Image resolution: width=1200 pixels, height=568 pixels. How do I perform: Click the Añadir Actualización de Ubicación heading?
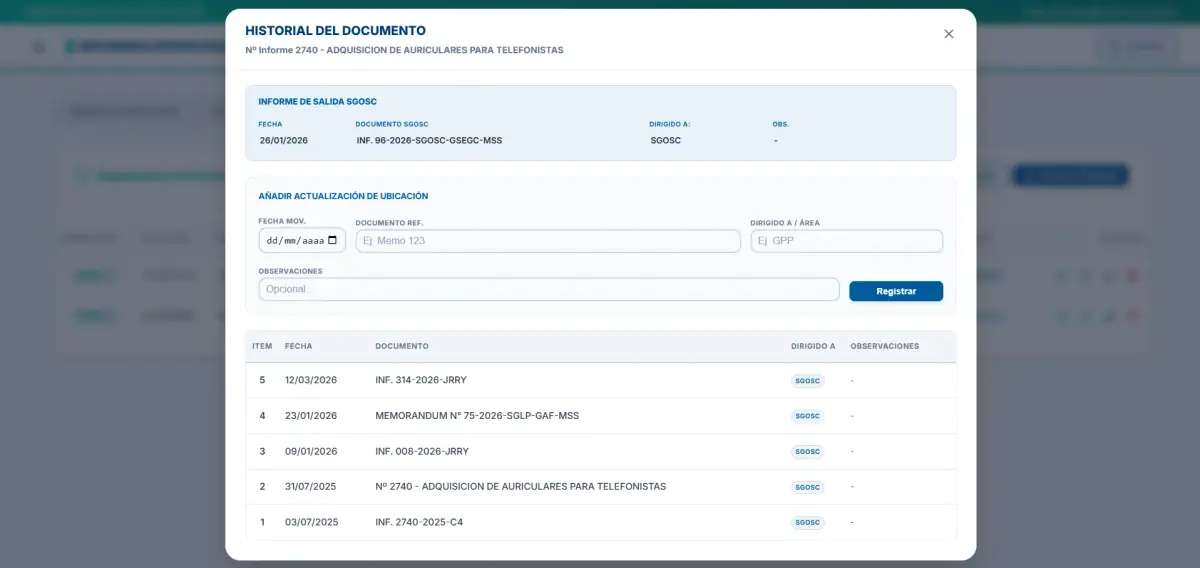343,196
